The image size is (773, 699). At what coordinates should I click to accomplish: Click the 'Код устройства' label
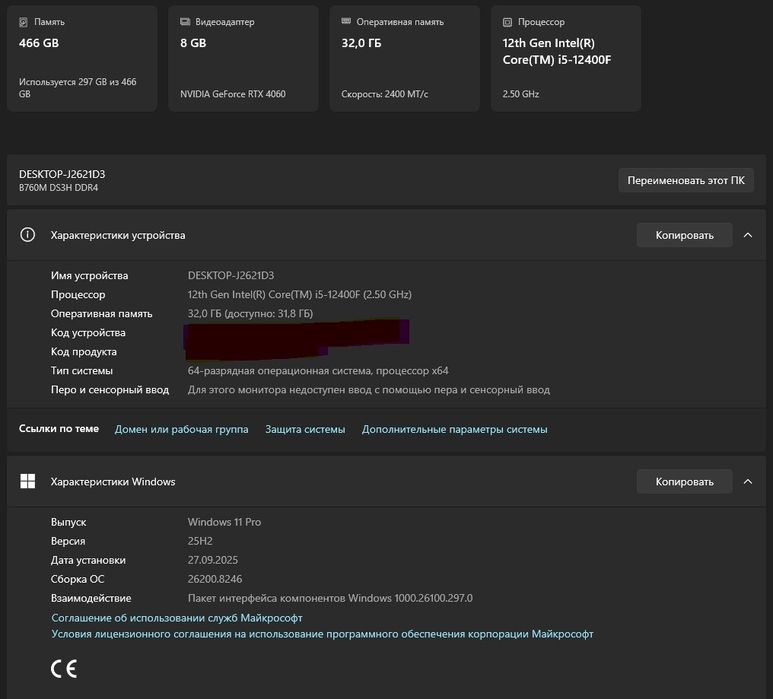point(88,332)
